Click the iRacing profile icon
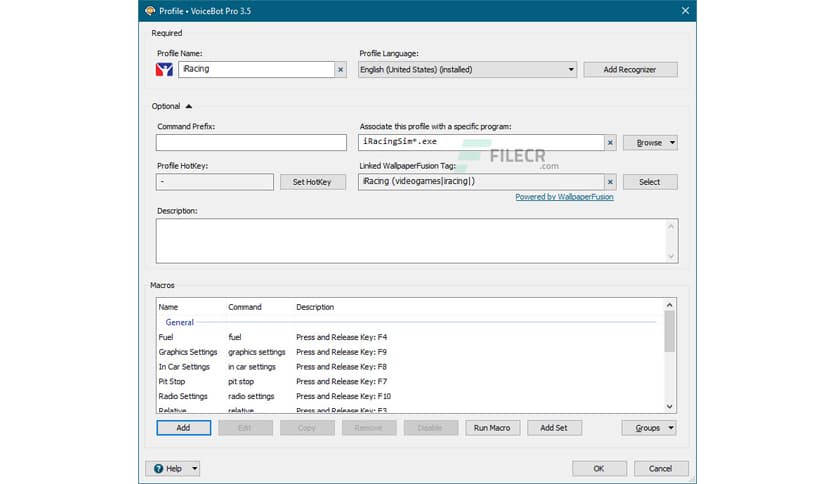 point(164,69)
